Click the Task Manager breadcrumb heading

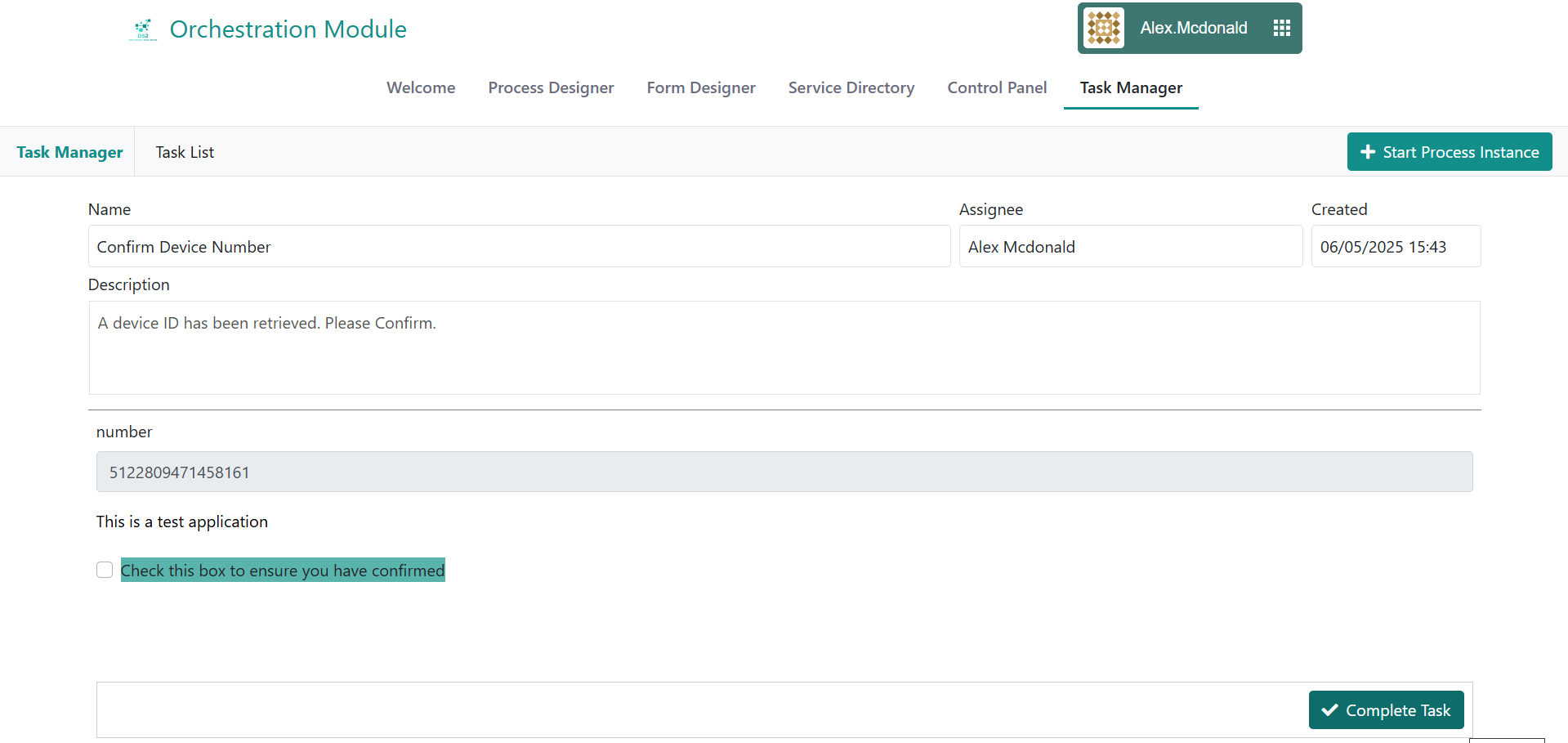coord(69,152)
